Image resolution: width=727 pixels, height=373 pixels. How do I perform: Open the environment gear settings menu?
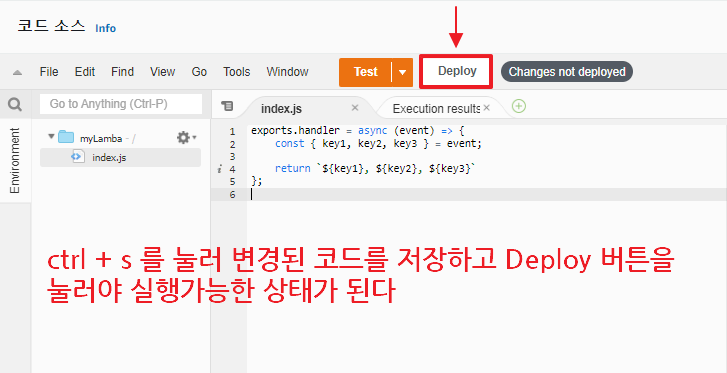(186, 137)
